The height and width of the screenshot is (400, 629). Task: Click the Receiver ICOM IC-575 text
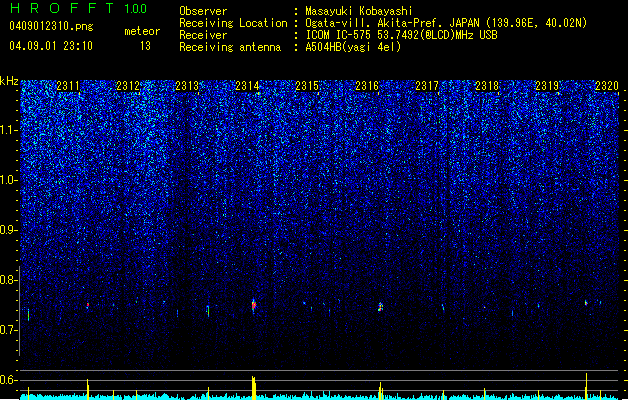pyautogui.click(x=402, y=35)
